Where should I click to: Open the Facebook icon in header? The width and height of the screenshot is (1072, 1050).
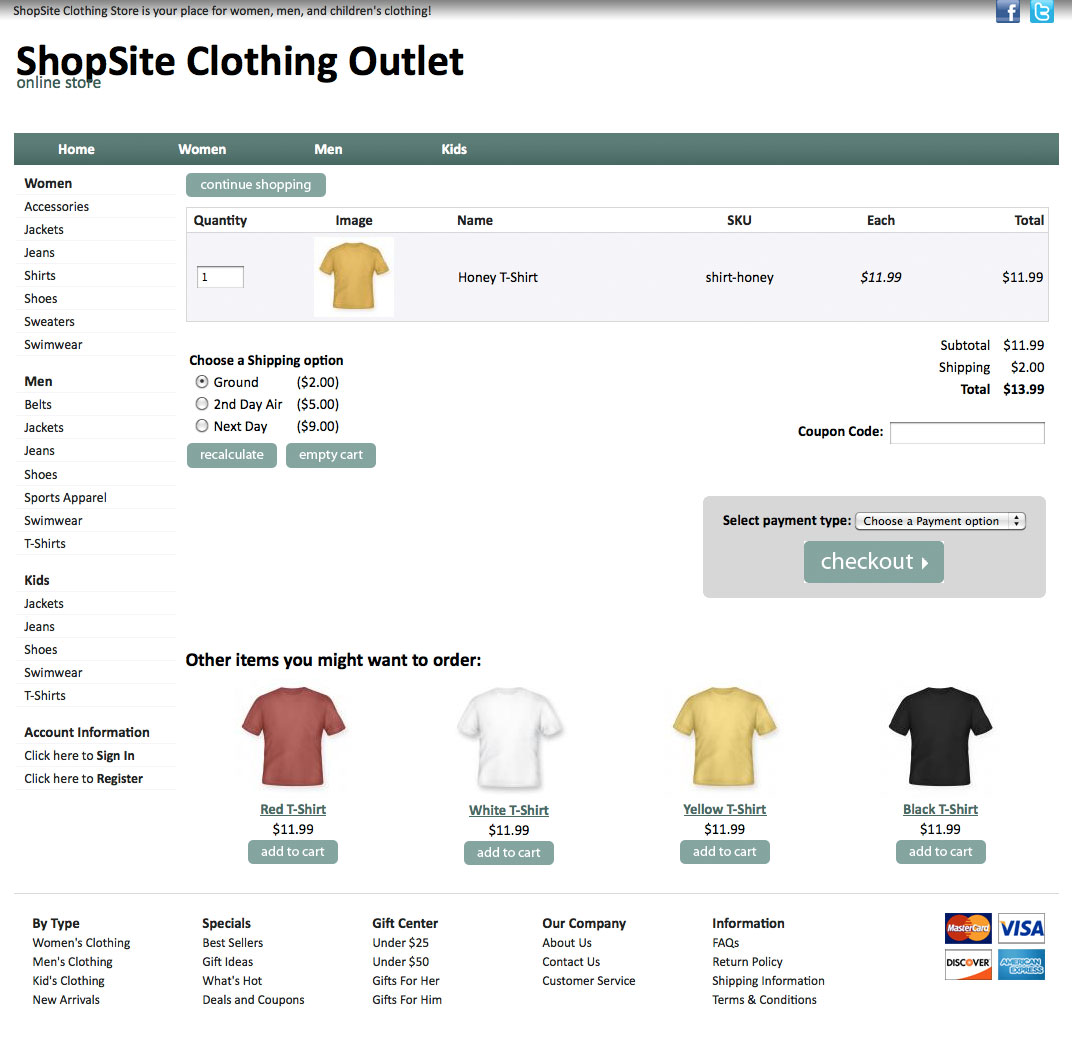[x=1007, y=12]
